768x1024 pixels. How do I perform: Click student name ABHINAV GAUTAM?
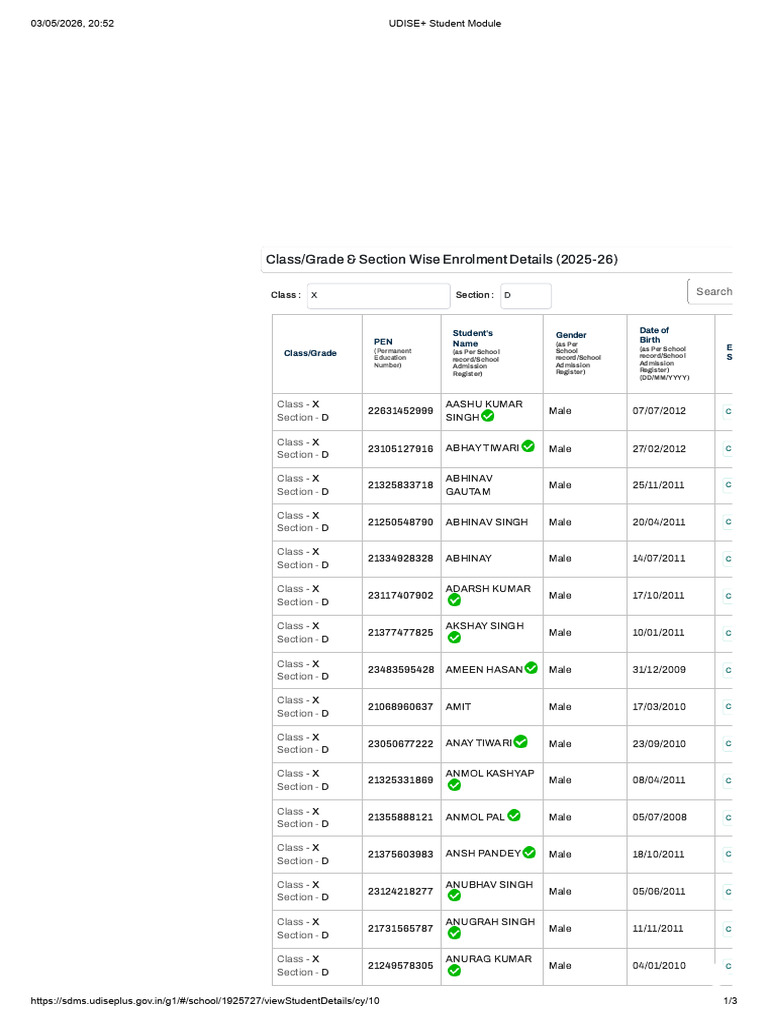click(470, 485)
